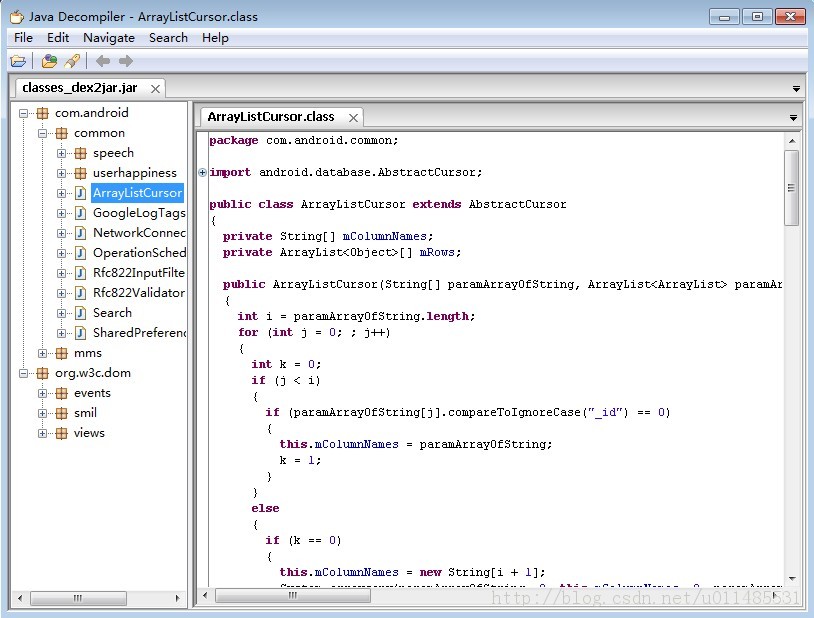
Task: Expand the userhappiness package node
Action: tap(61, 173)
